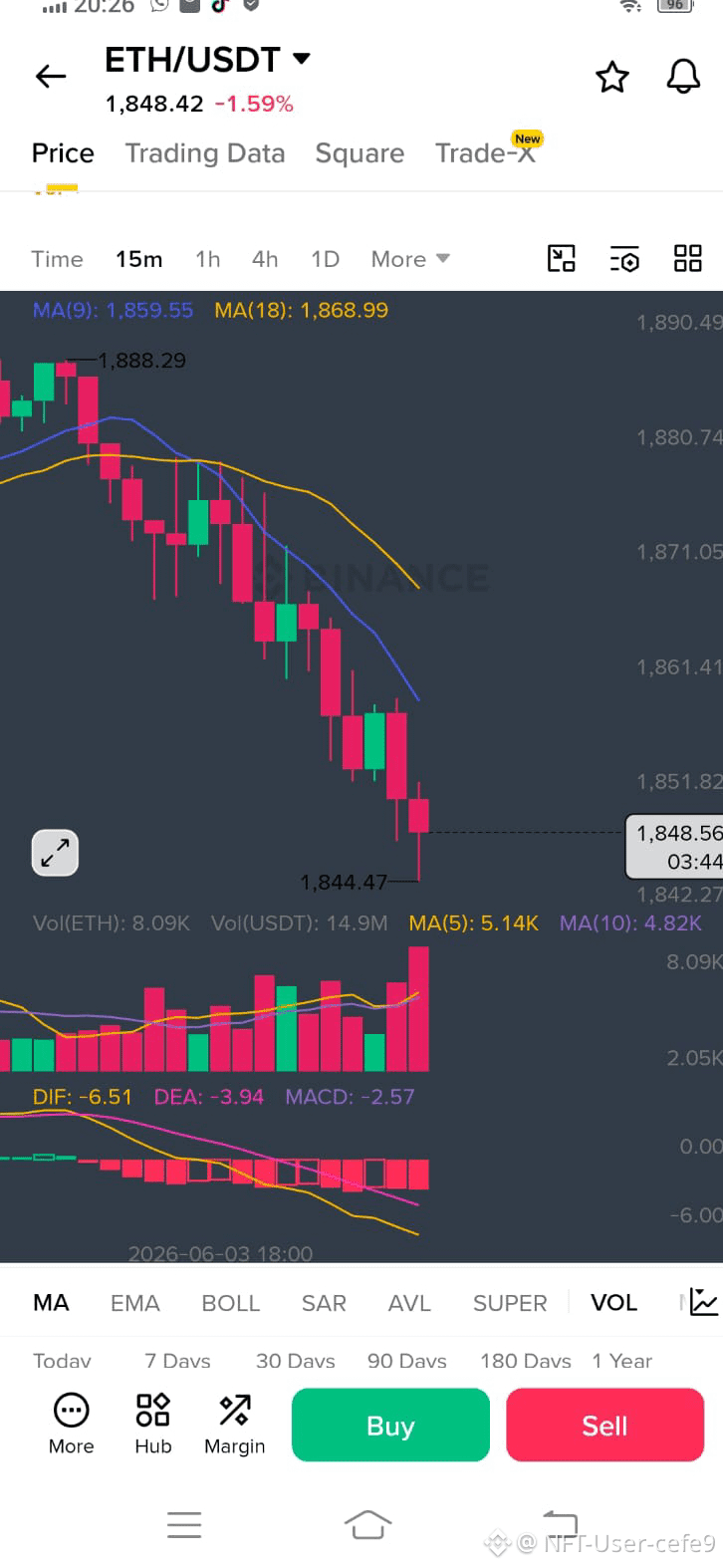Screen dimensions: 723x1568
Task: Open the Square tab
Action: pos(360,153)
